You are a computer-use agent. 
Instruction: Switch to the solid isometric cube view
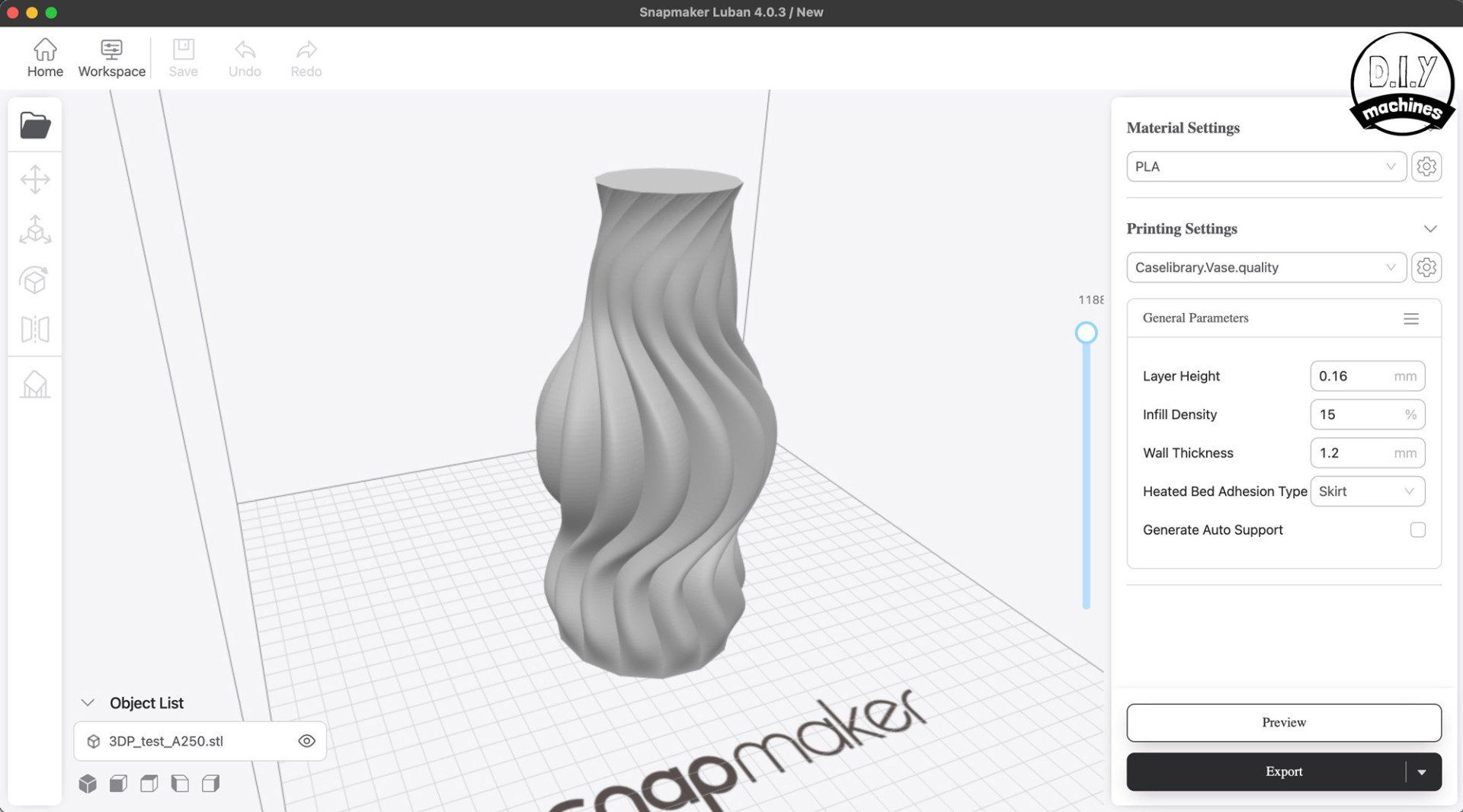tap(88, 784)
